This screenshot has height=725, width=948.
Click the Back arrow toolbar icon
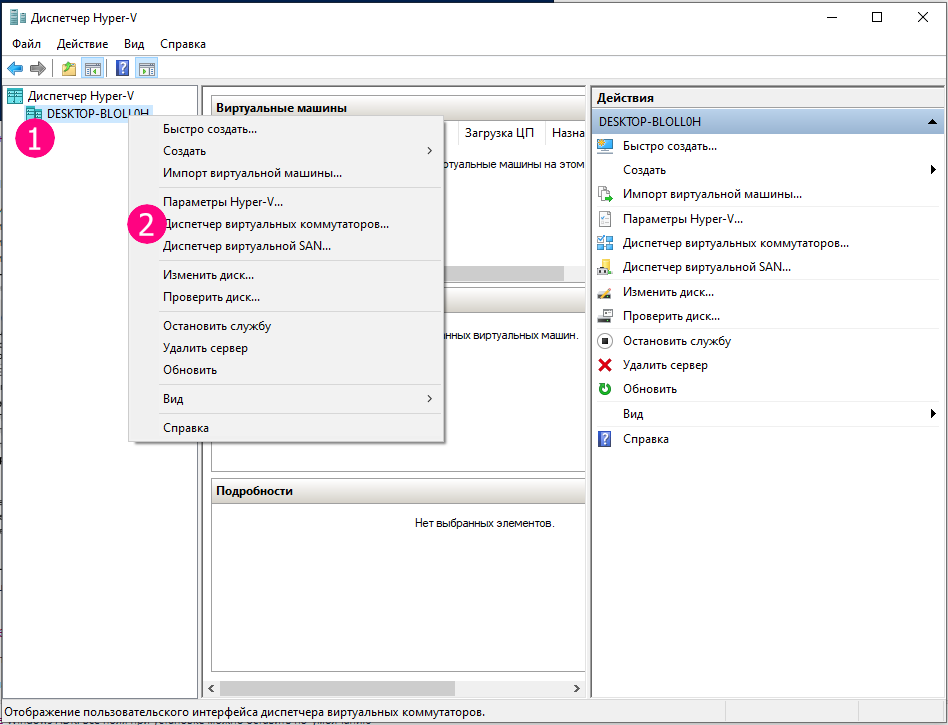[15, 68]
